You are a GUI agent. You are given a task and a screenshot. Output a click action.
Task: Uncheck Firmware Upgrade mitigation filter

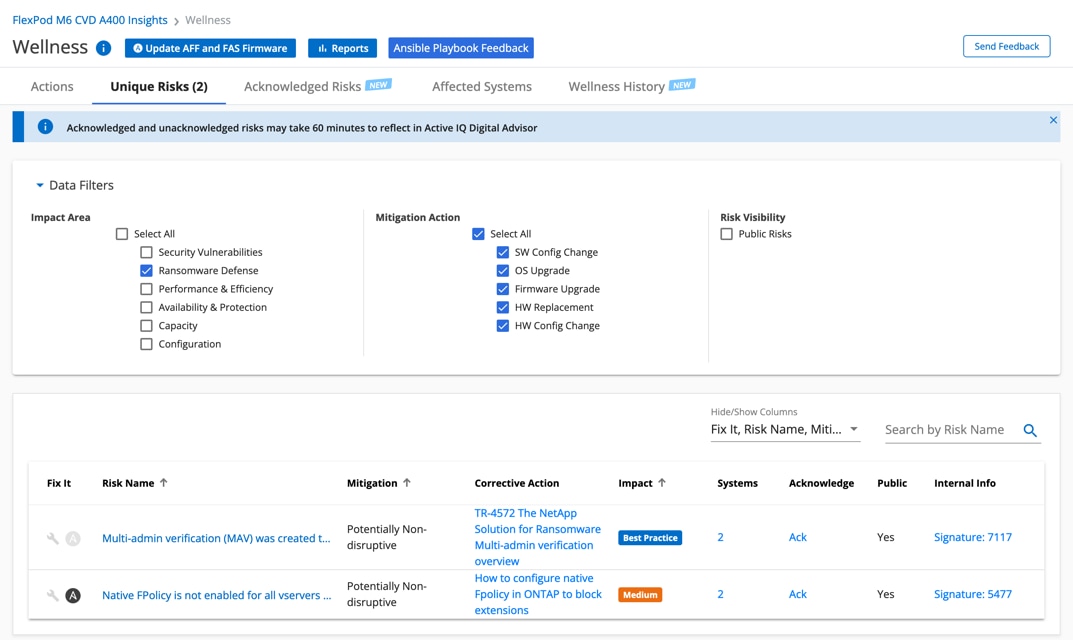(503, 289)
